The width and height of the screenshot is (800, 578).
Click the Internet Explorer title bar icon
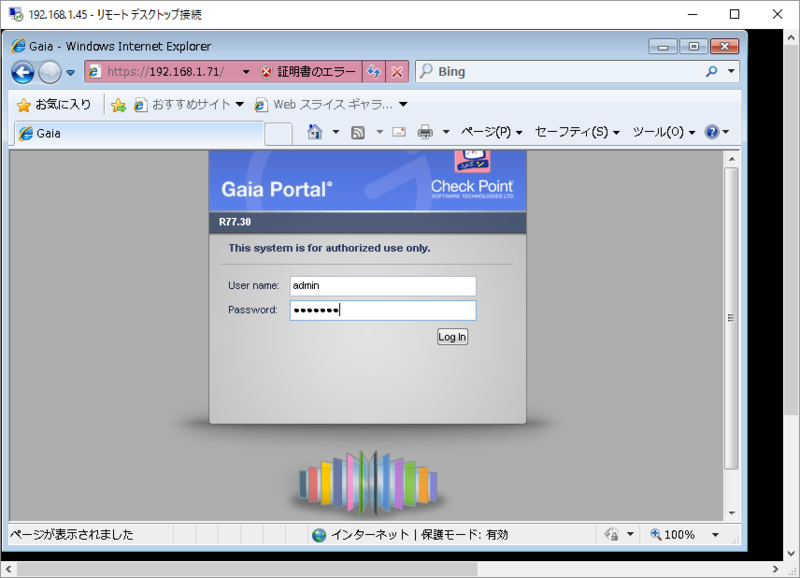(x=18, y=46)
